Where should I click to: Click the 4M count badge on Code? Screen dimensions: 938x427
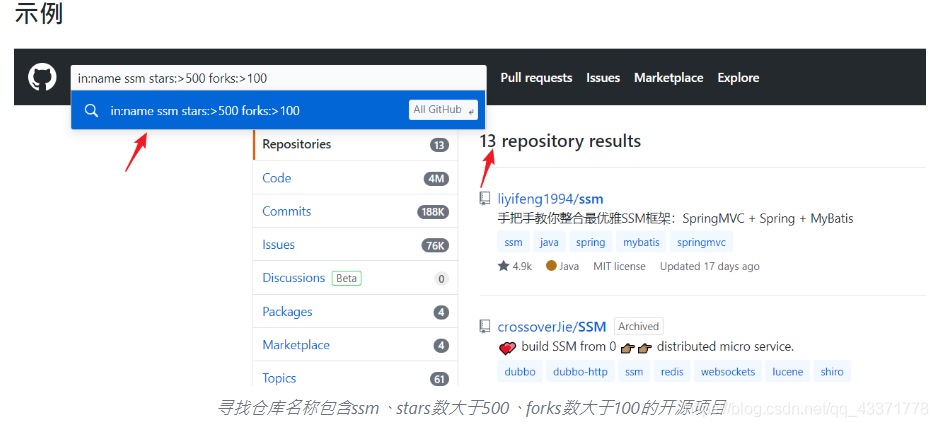436,178
